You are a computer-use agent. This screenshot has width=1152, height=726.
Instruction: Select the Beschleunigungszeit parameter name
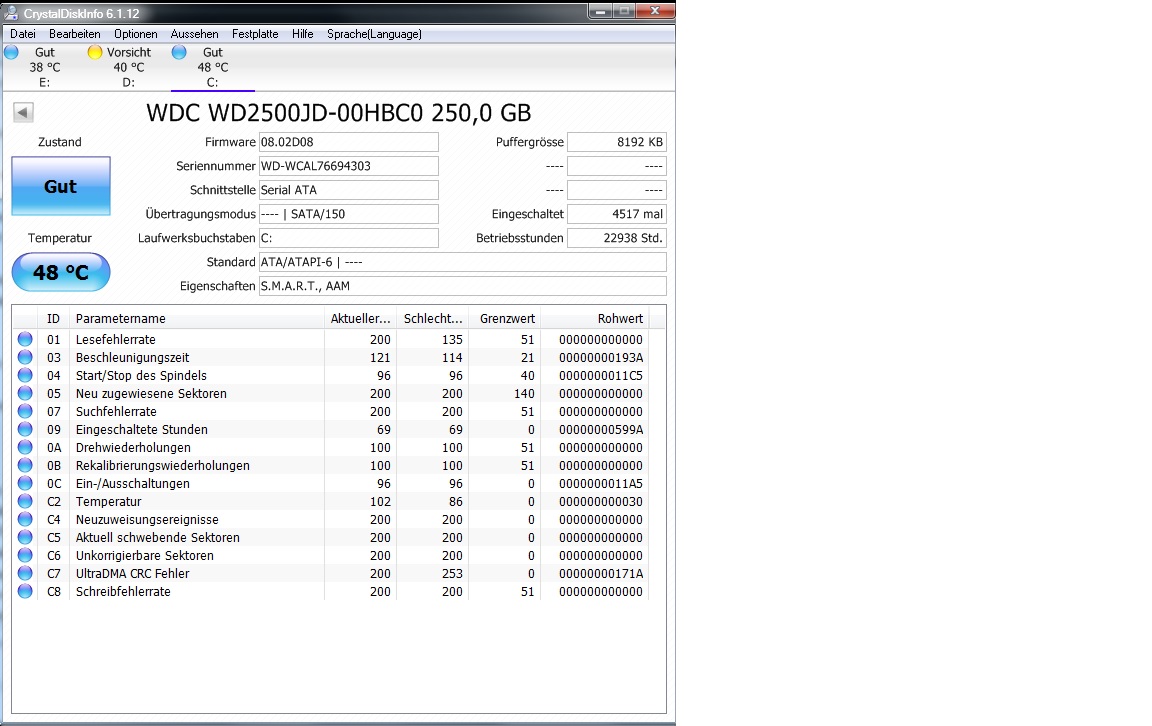[132, 357]
